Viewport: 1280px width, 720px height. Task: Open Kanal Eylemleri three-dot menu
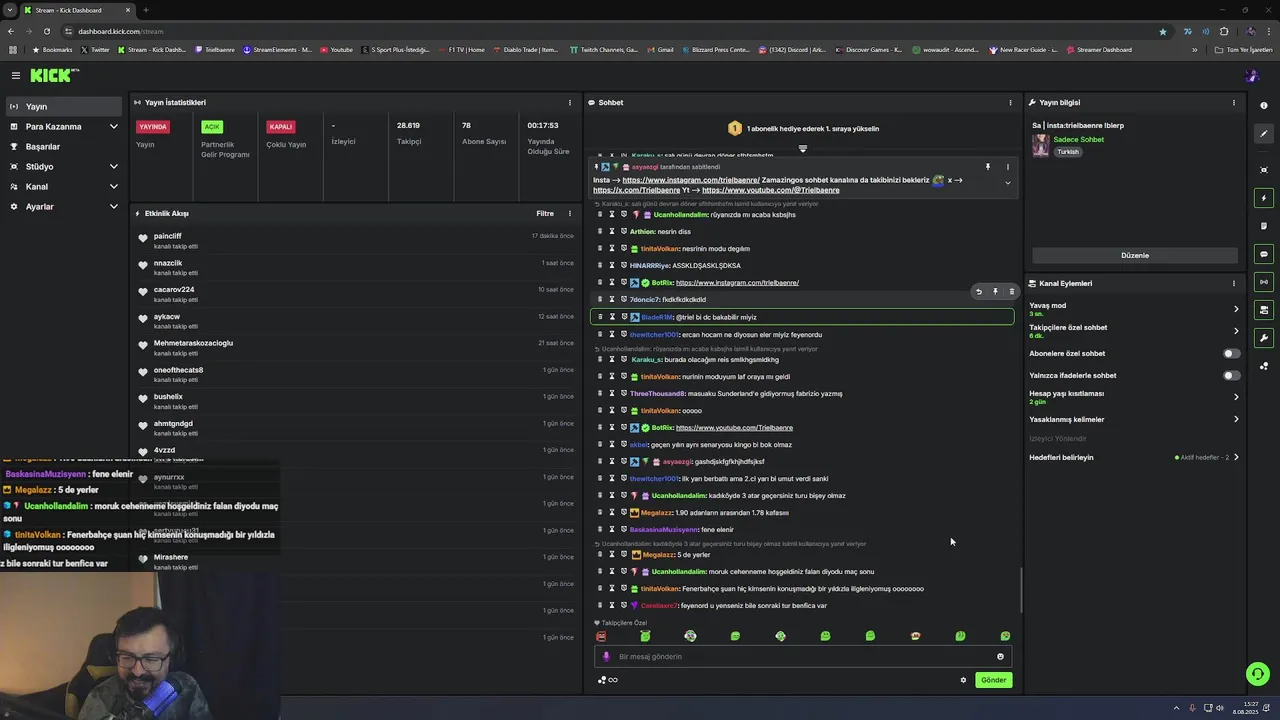pyautogui.click(x=1233, y=283)
